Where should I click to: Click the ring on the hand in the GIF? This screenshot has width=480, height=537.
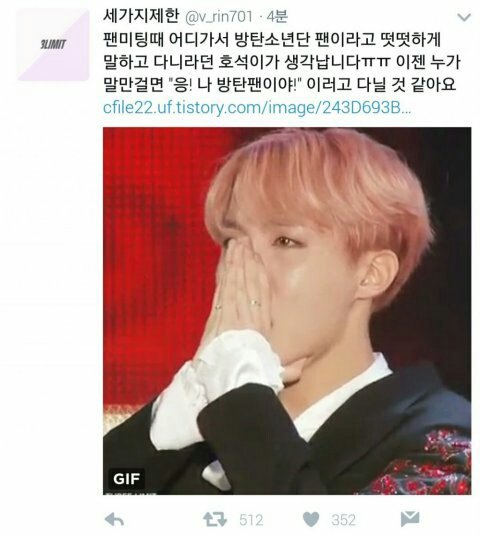pyautogui.click(x=255, y=303)
